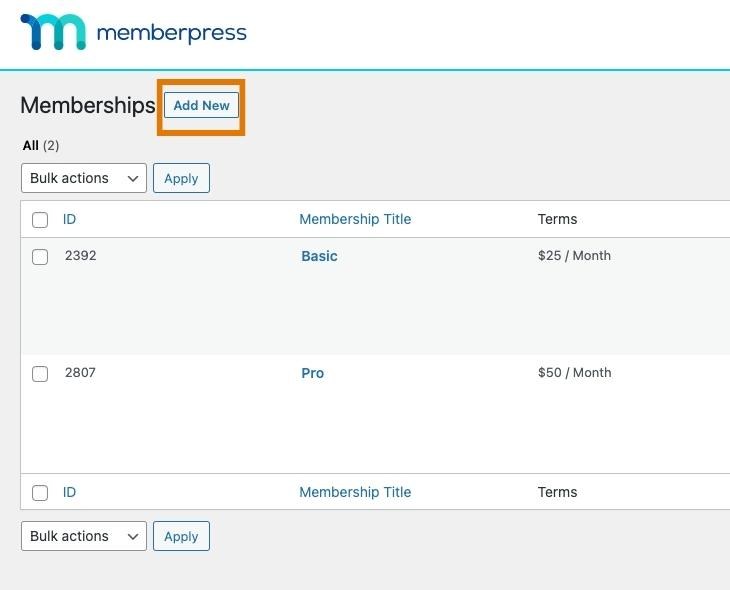Check the box for membership 2392
Viewport: 730px width, 590px height.
[40, 257]
